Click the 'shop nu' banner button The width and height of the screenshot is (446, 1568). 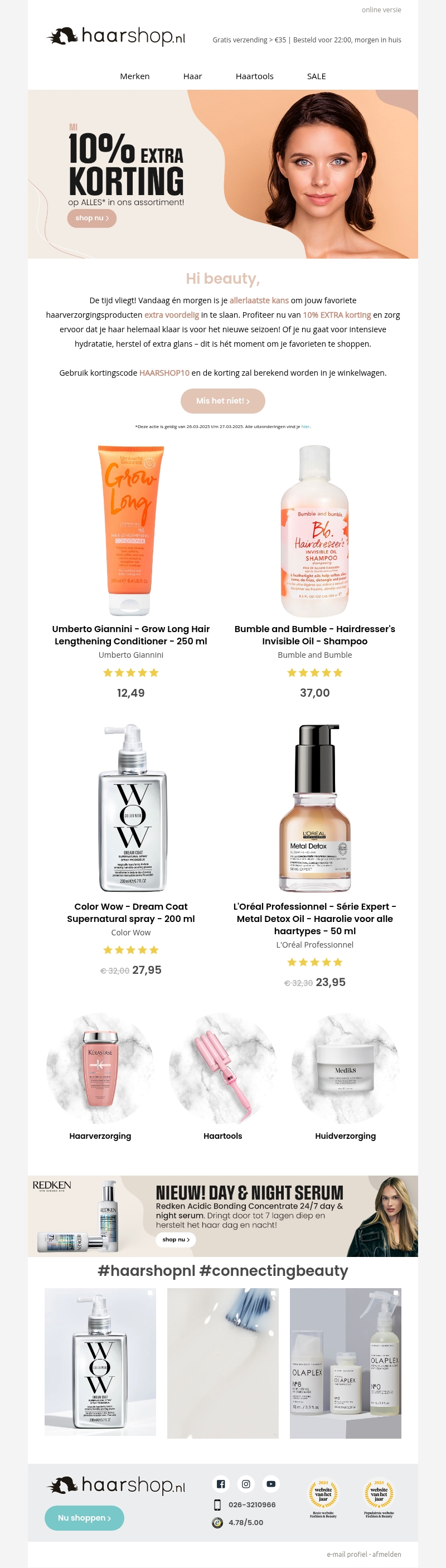(92, 218)
